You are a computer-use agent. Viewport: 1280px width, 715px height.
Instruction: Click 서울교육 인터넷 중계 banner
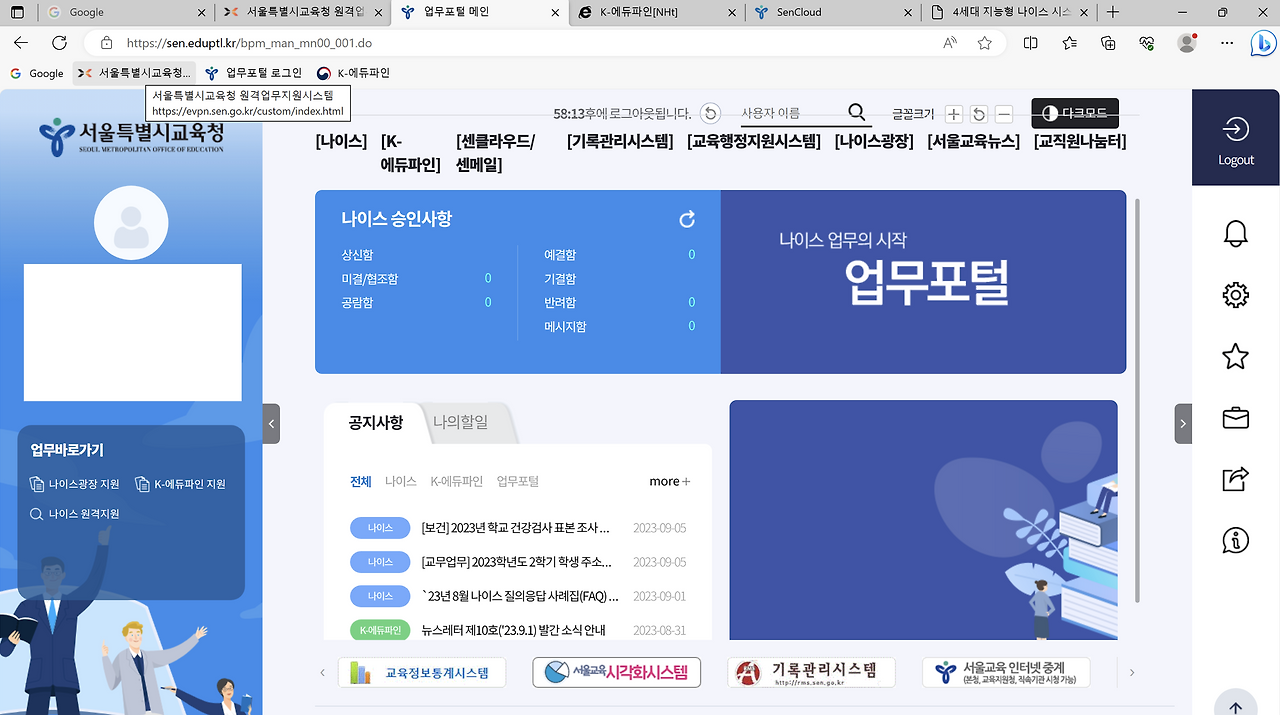click(x=1006, y=673)
